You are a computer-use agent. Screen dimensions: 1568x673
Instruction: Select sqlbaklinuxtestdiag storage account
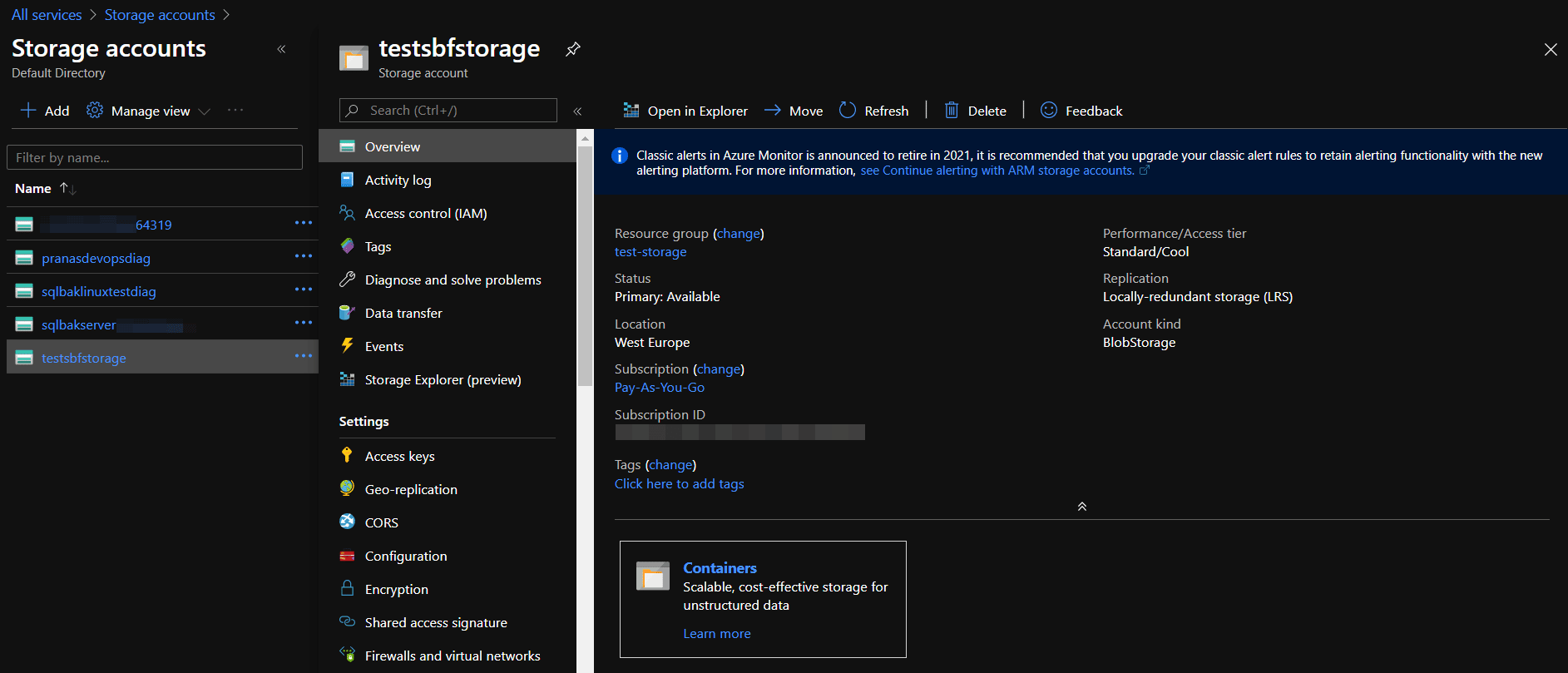pyautogui.click(x=99, y=291)
